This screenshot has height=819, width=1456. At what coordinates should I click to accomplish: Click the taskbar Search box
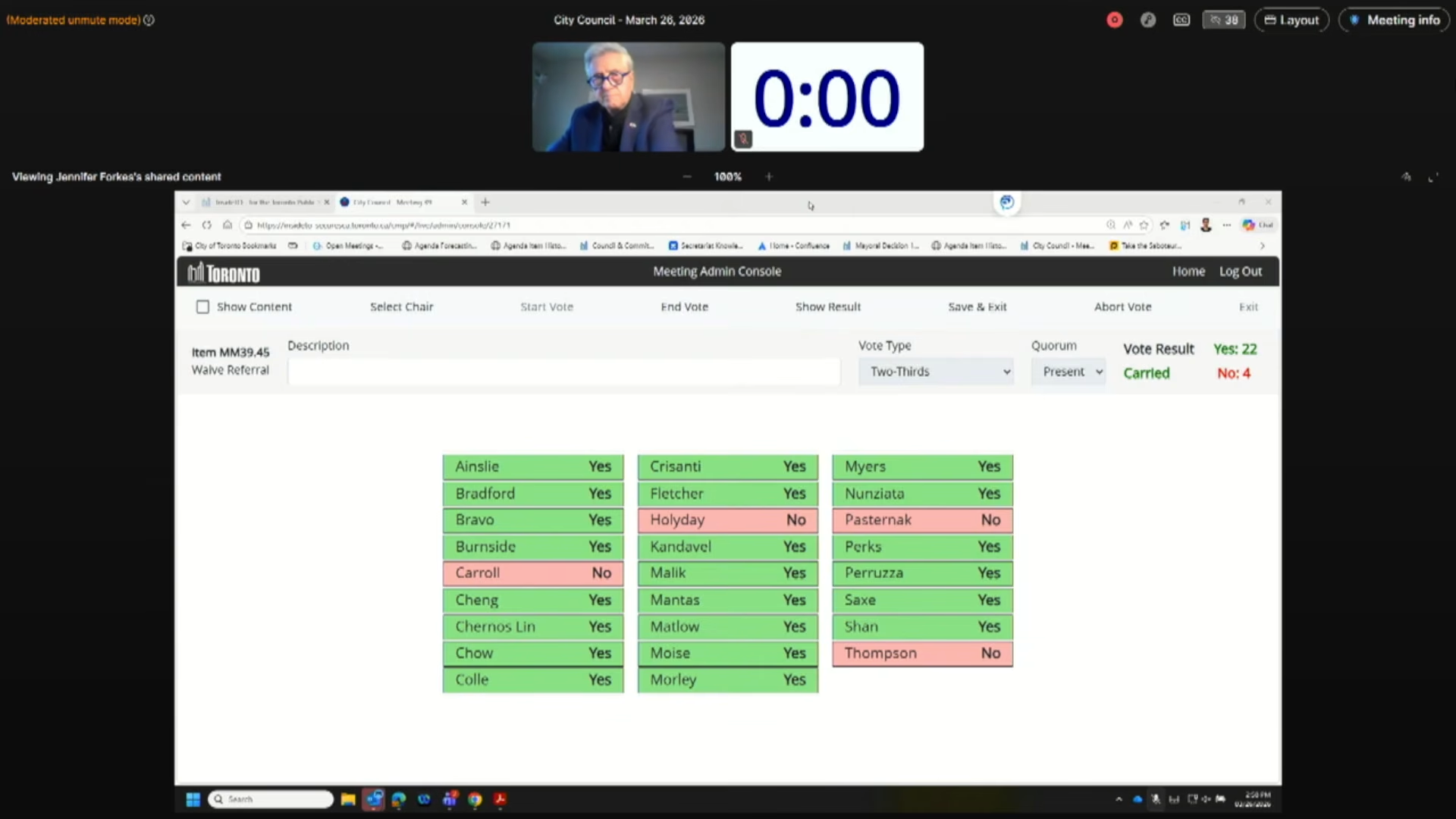271,799
